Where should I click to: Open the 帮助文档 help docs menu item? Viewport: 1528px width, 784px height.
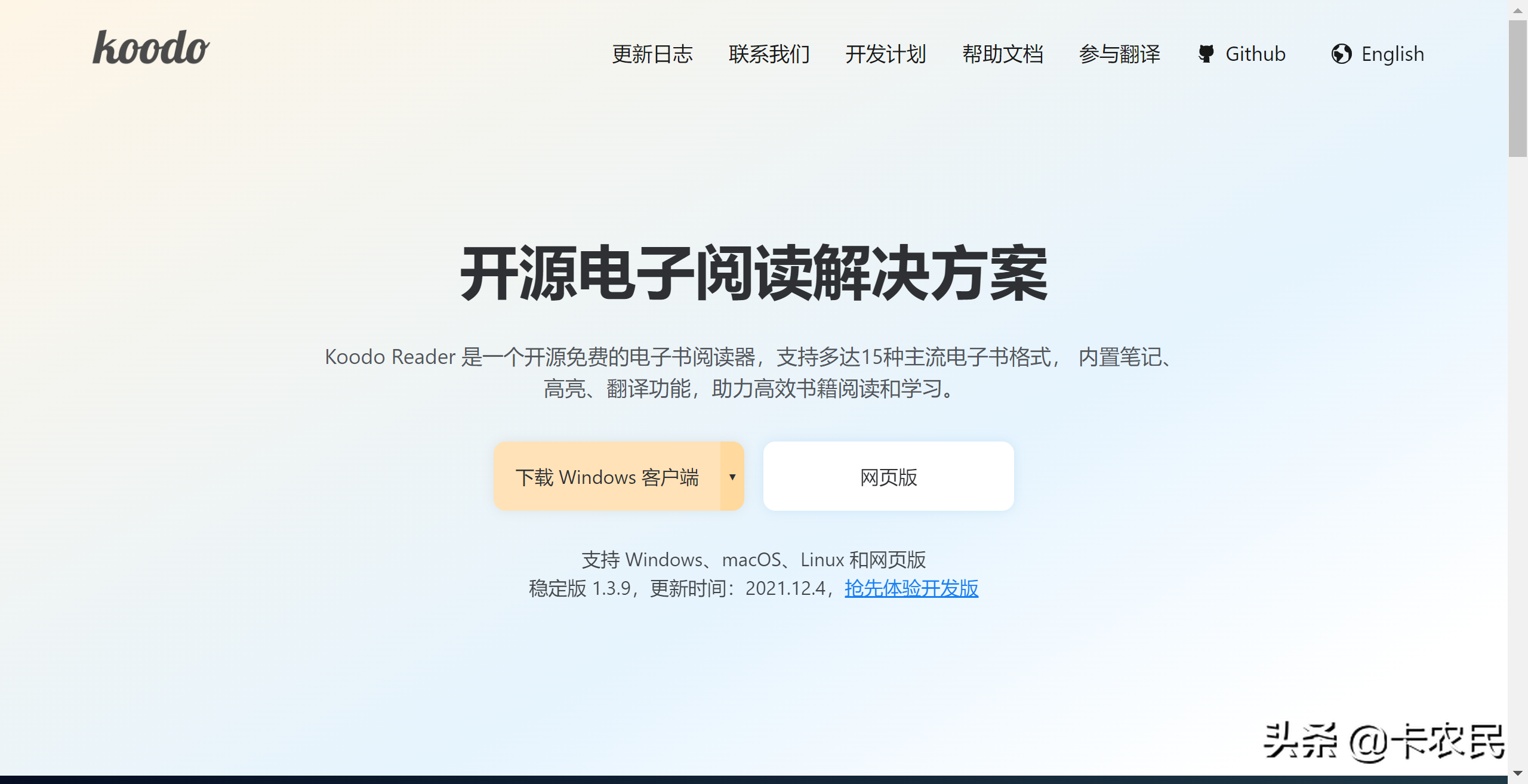1003,54
